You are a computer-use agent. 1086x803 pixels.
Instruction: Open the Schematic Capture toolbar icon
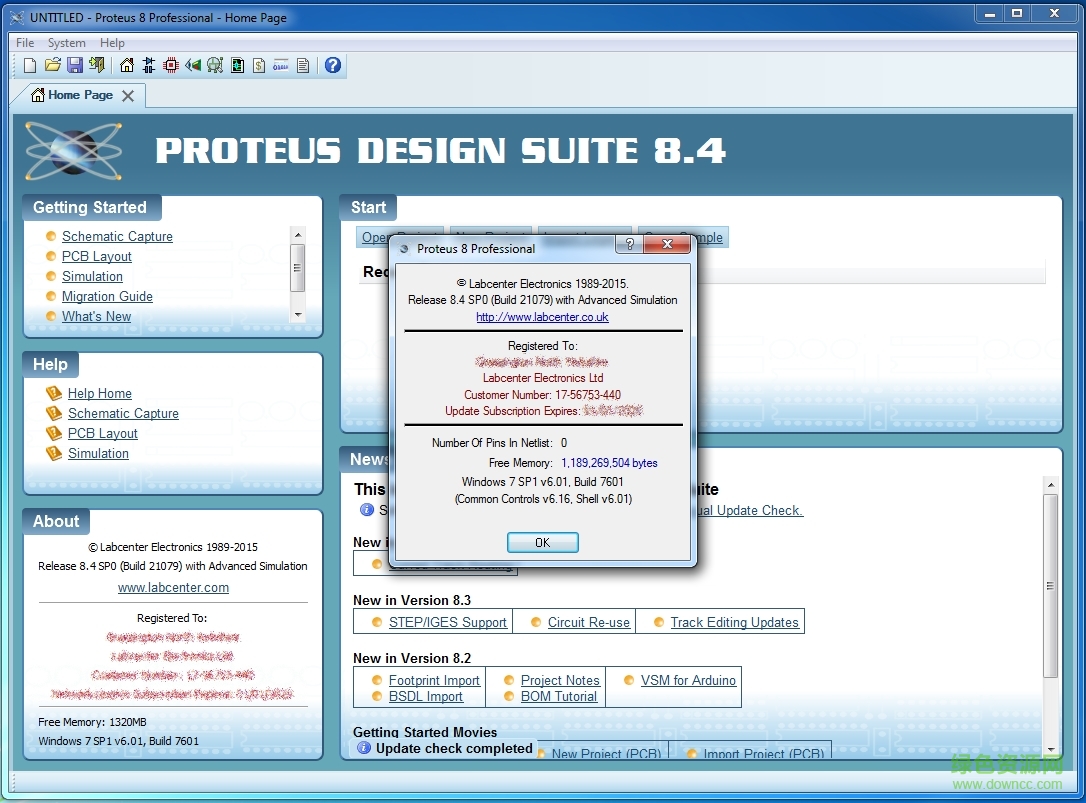147,64
